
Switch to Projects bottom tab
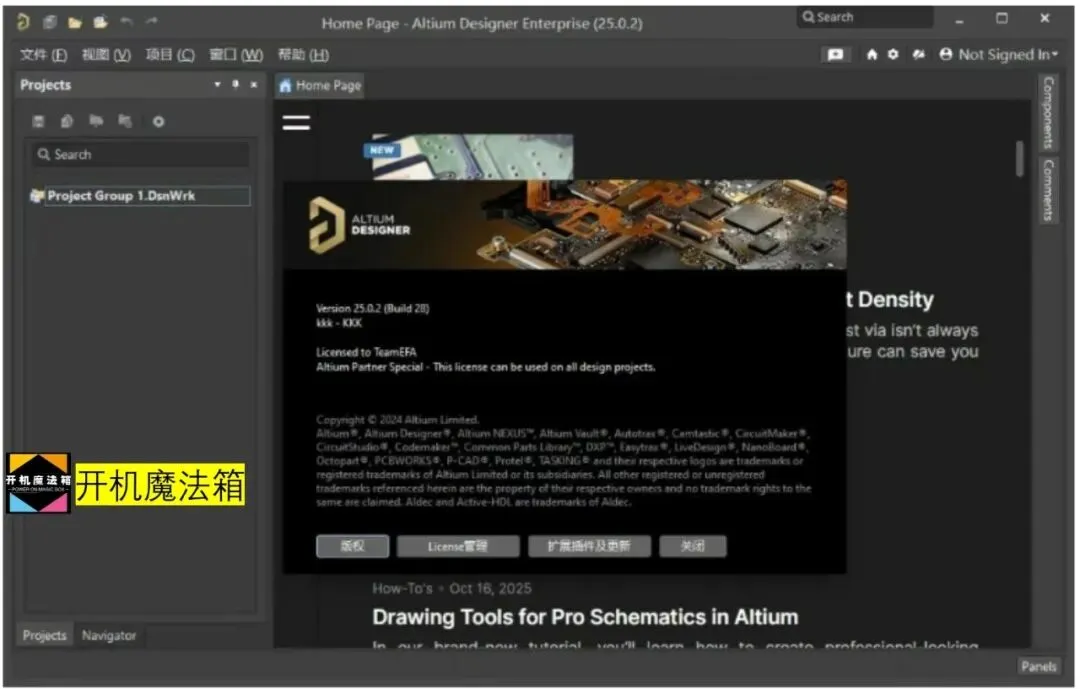pyautogui.click(x=45, y=635)
